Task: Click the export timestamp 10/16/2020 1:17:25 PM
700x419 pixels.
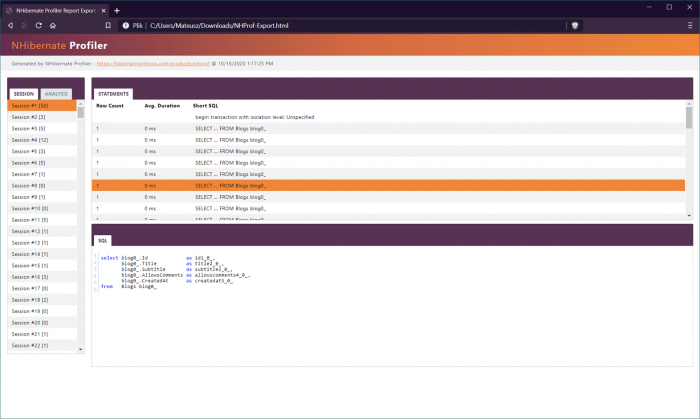Action: pos(246,64)
